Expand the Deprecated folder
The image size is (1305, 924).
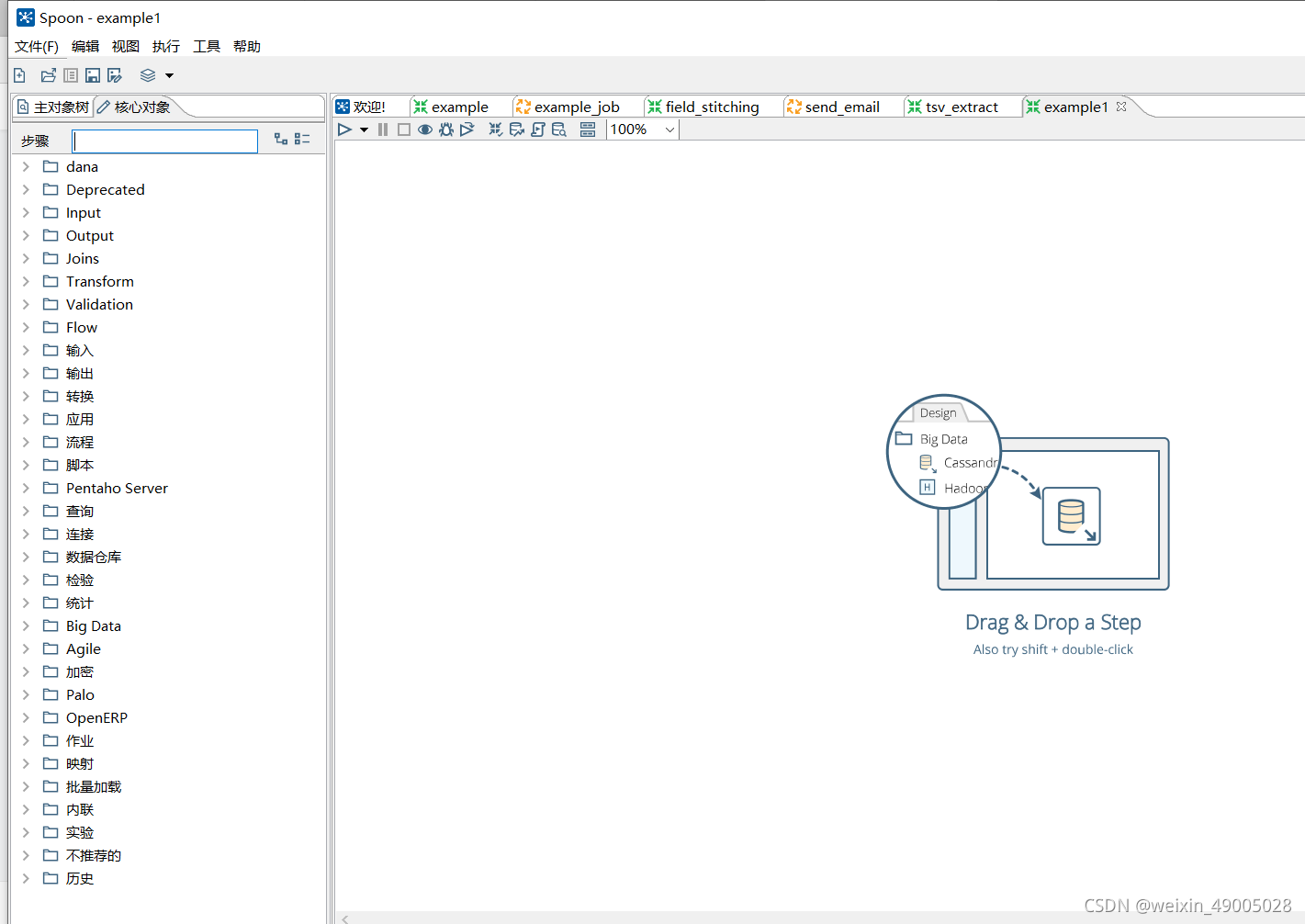pyautogui.click(x=26, y=189)
